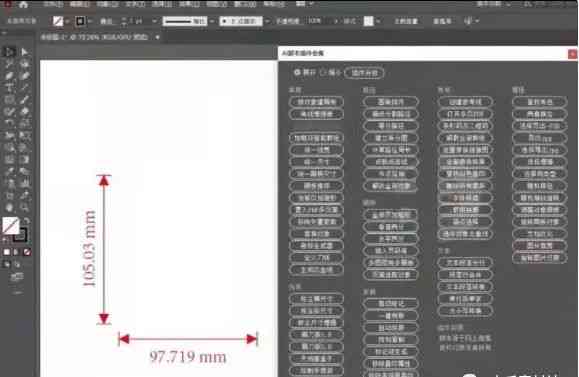Image resolution: width=579 pixels, height=377 pixels.
Task: Open the 对象 (Object) menu
Action: point(107,4)
